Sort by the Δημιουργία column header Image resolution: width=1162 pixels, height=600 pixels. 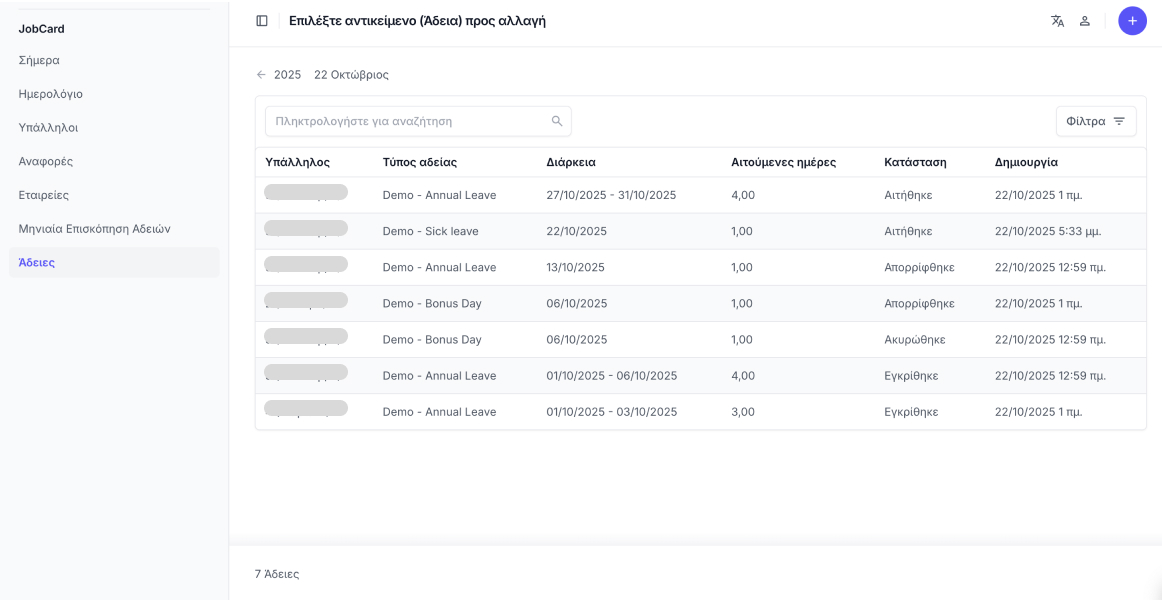(x=1026, y=162)
